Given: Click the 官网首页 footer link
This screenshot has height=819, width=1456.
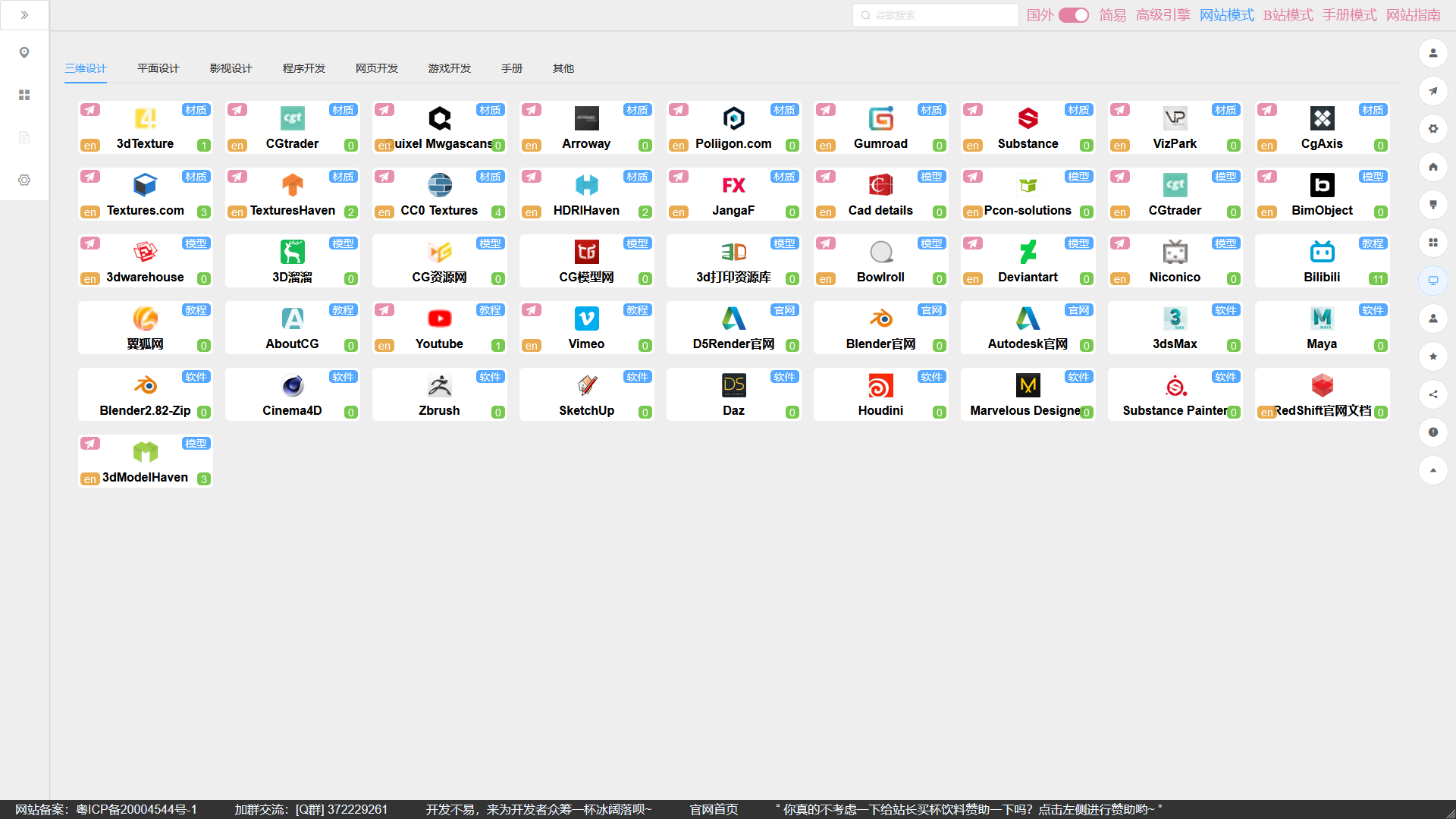Looking at the screenshot, I should 714,809.
